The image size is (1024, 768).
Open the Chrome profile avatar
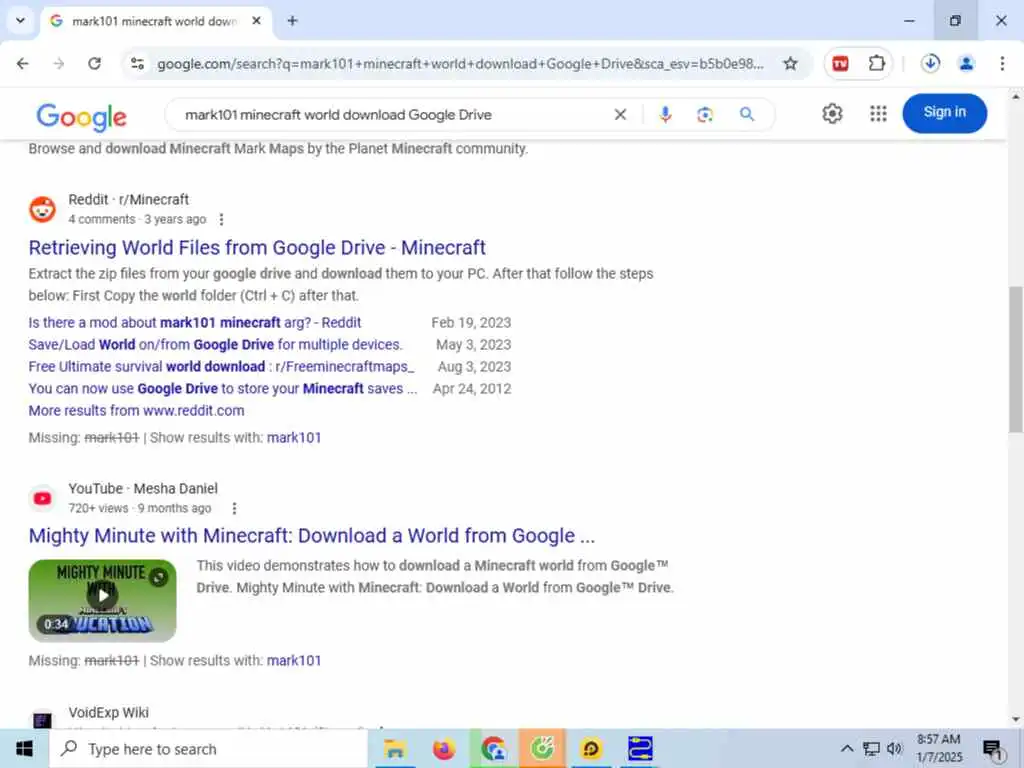(x=966, y=63)
